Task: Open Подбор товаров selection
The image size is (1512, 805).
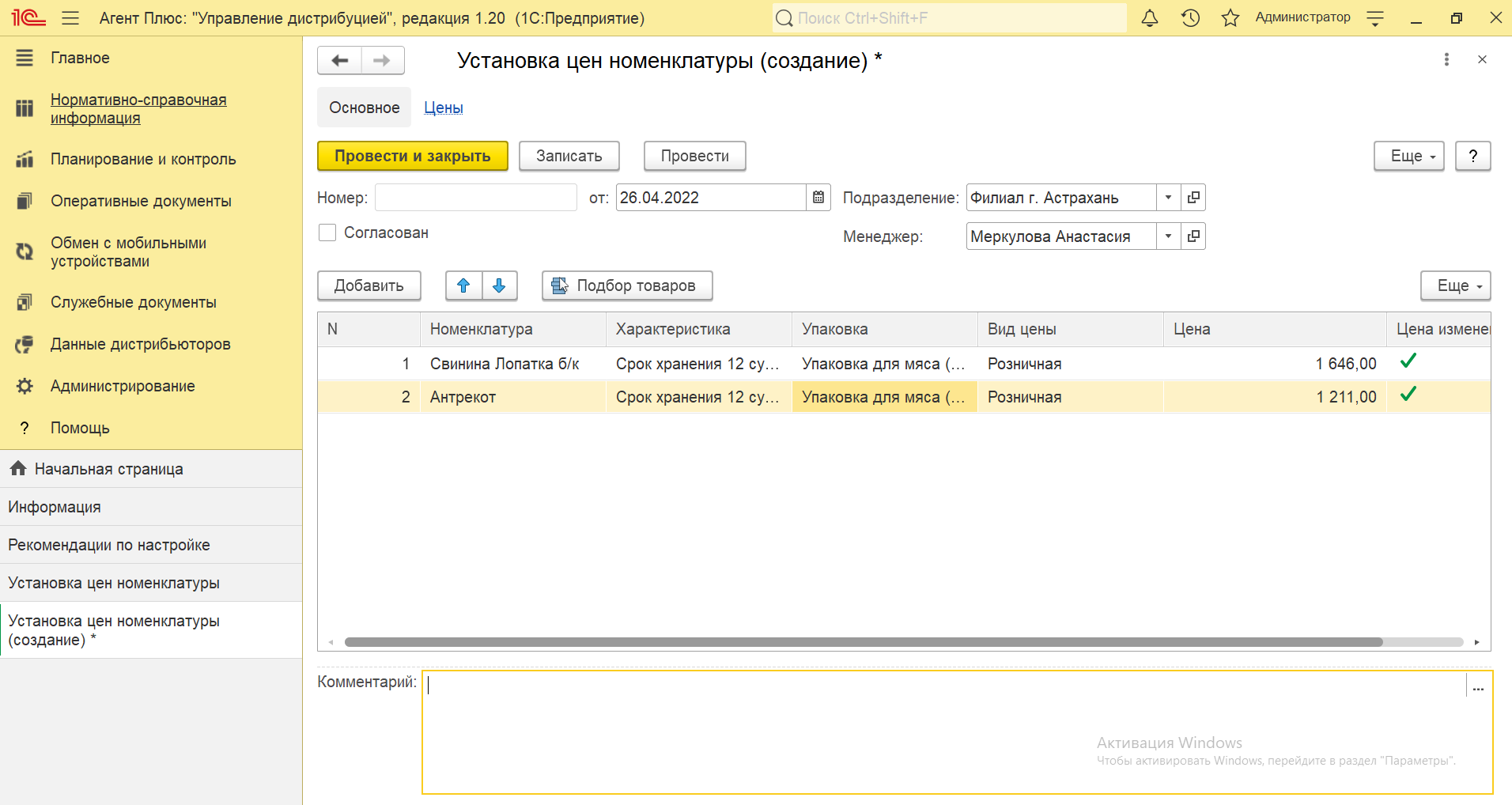Action: coord(627,285)
